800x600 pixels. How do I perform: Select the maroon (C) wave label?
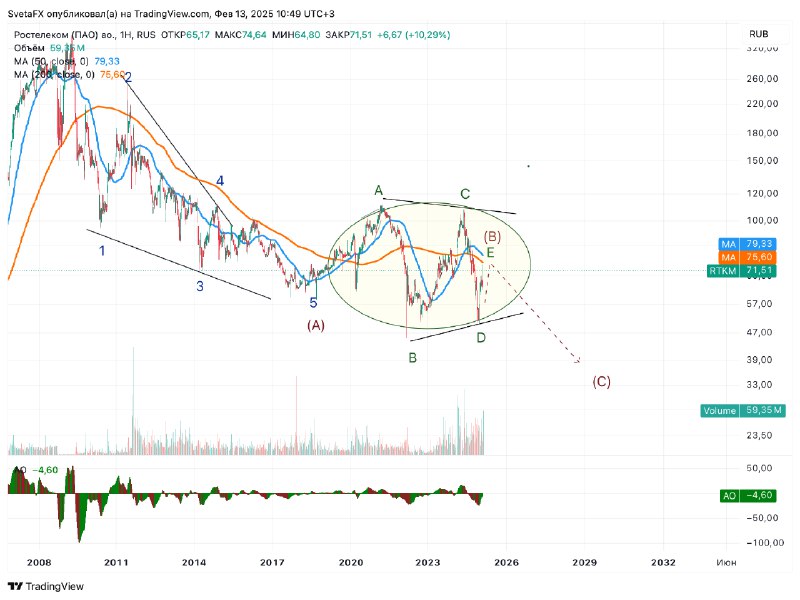coord(602,382)
